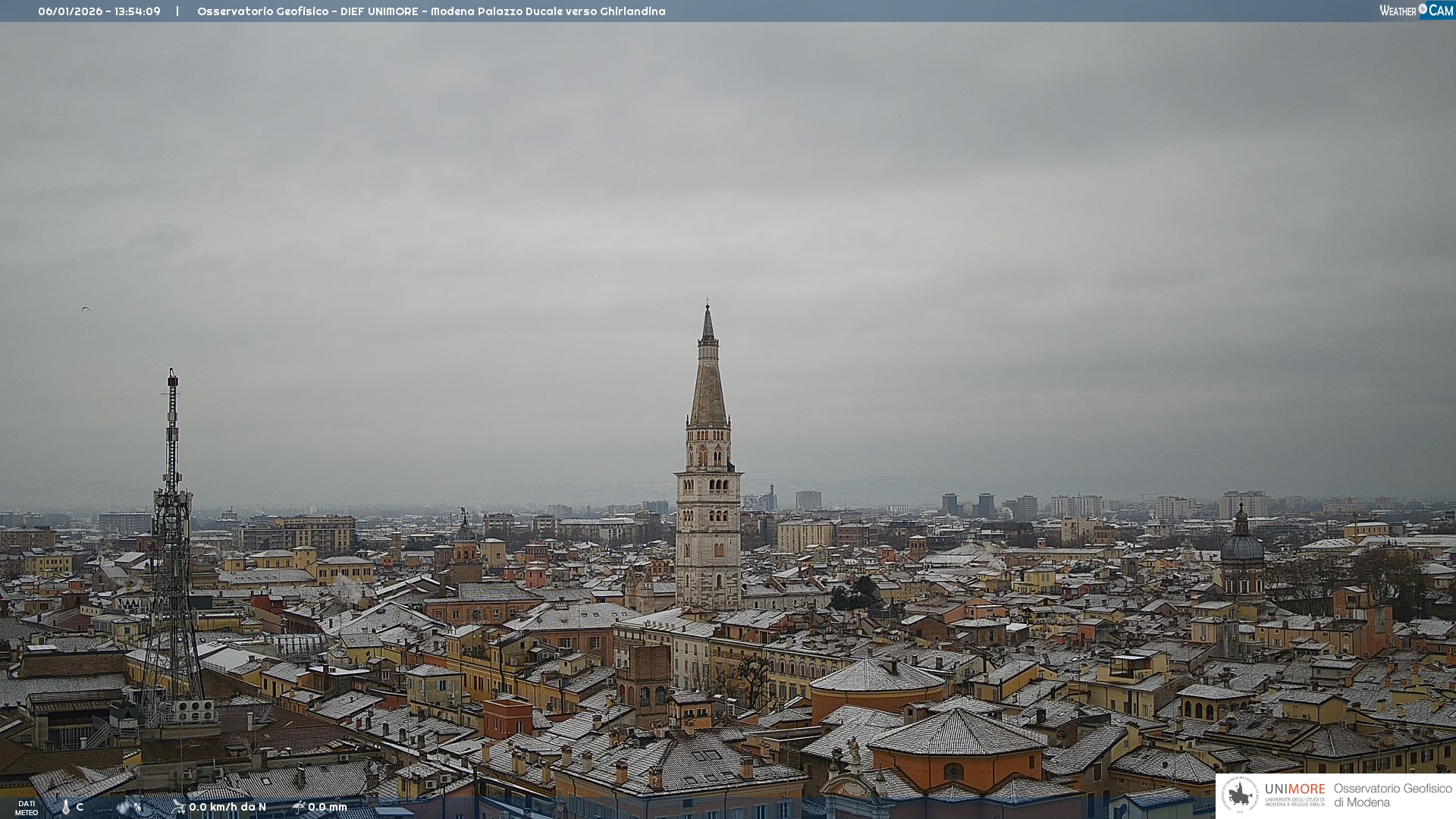Click the thermometer temperature icon
Screen dimensions: 1456x819
pyautogui.click(x=66, y=807)
